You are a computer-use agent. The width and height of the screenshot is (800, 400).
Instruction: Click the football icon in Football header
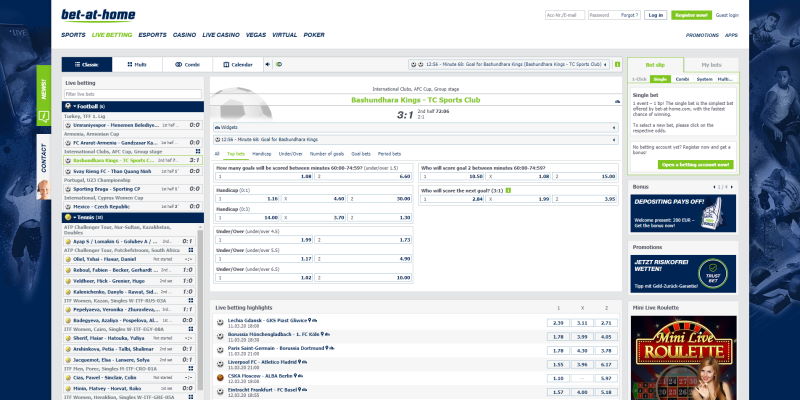coord(68,106)
